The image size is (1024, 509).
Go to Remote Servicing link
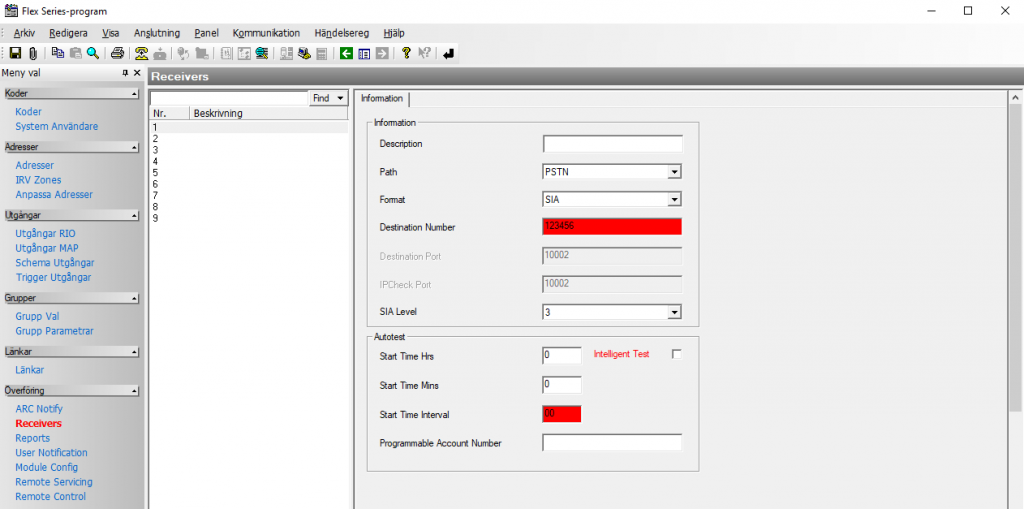[x=54, y=482]
